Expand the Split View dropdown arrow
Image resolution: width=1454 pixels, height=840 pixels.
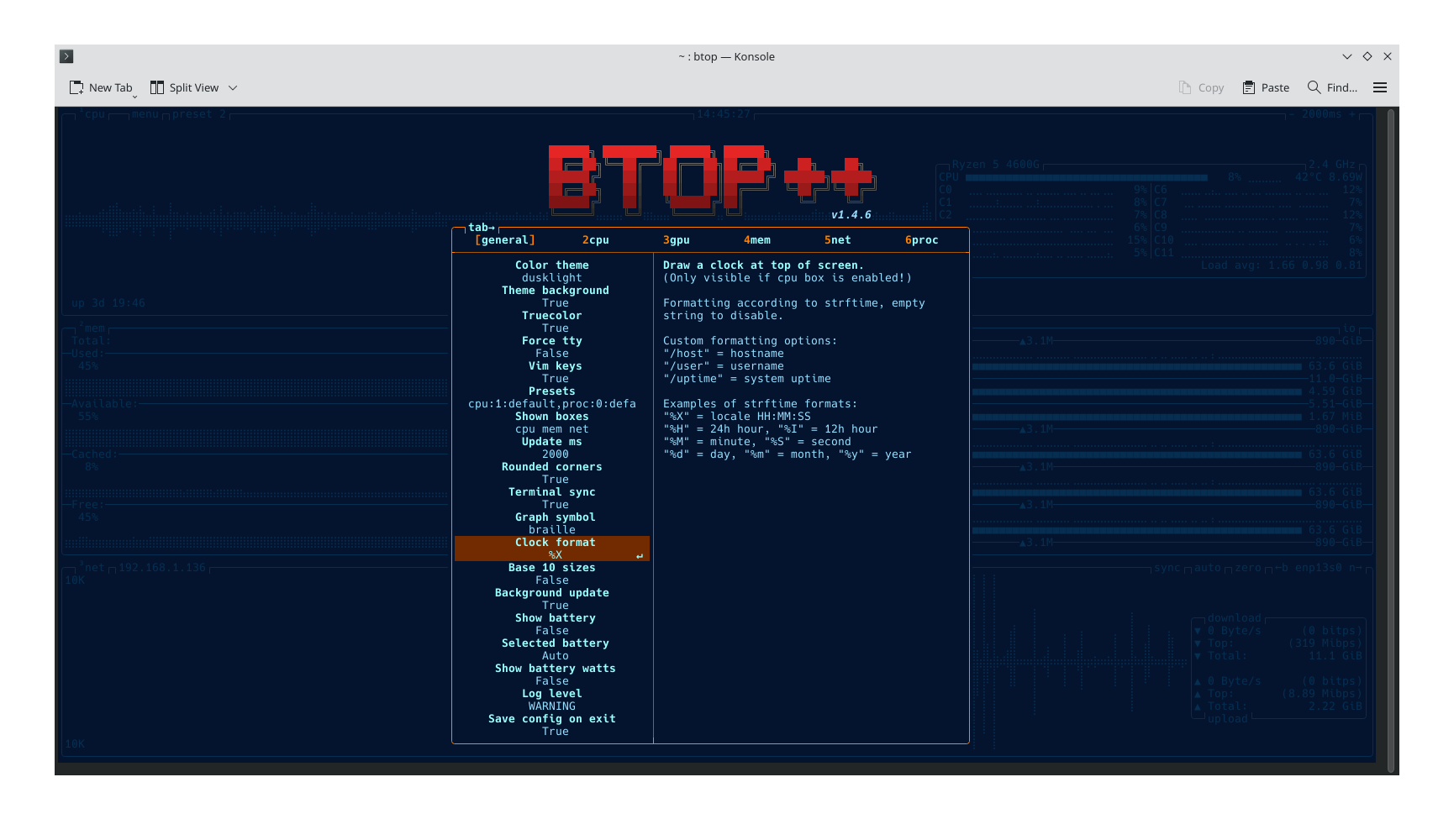click(233, 87)
